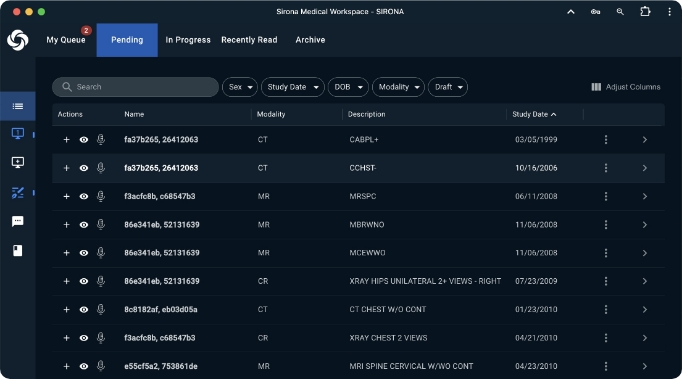Click the password key icon in title bar
Viewport: 682px width, 379px height.
[x=595, y=12]
